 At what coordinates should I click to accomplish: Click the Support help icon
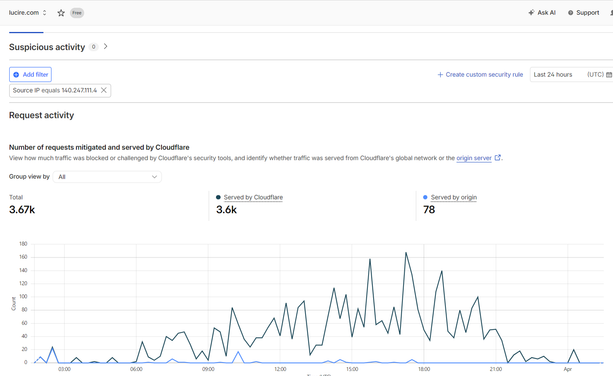(570, 13)
